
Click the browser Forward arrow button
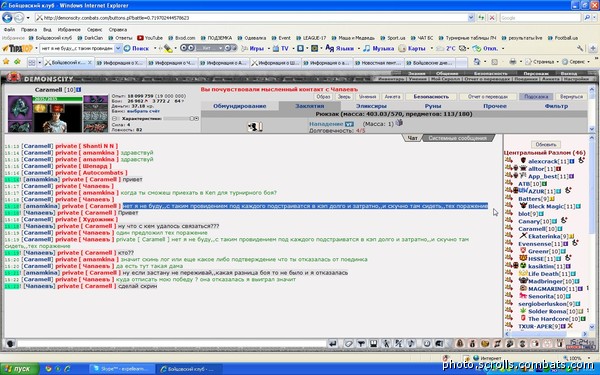tap(19, 18)
